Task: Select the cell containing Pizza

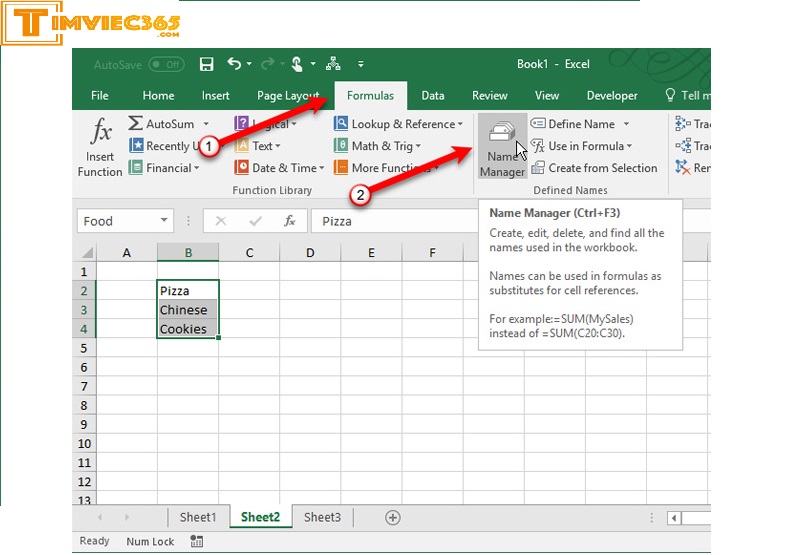Action: (x=188, y=290)
